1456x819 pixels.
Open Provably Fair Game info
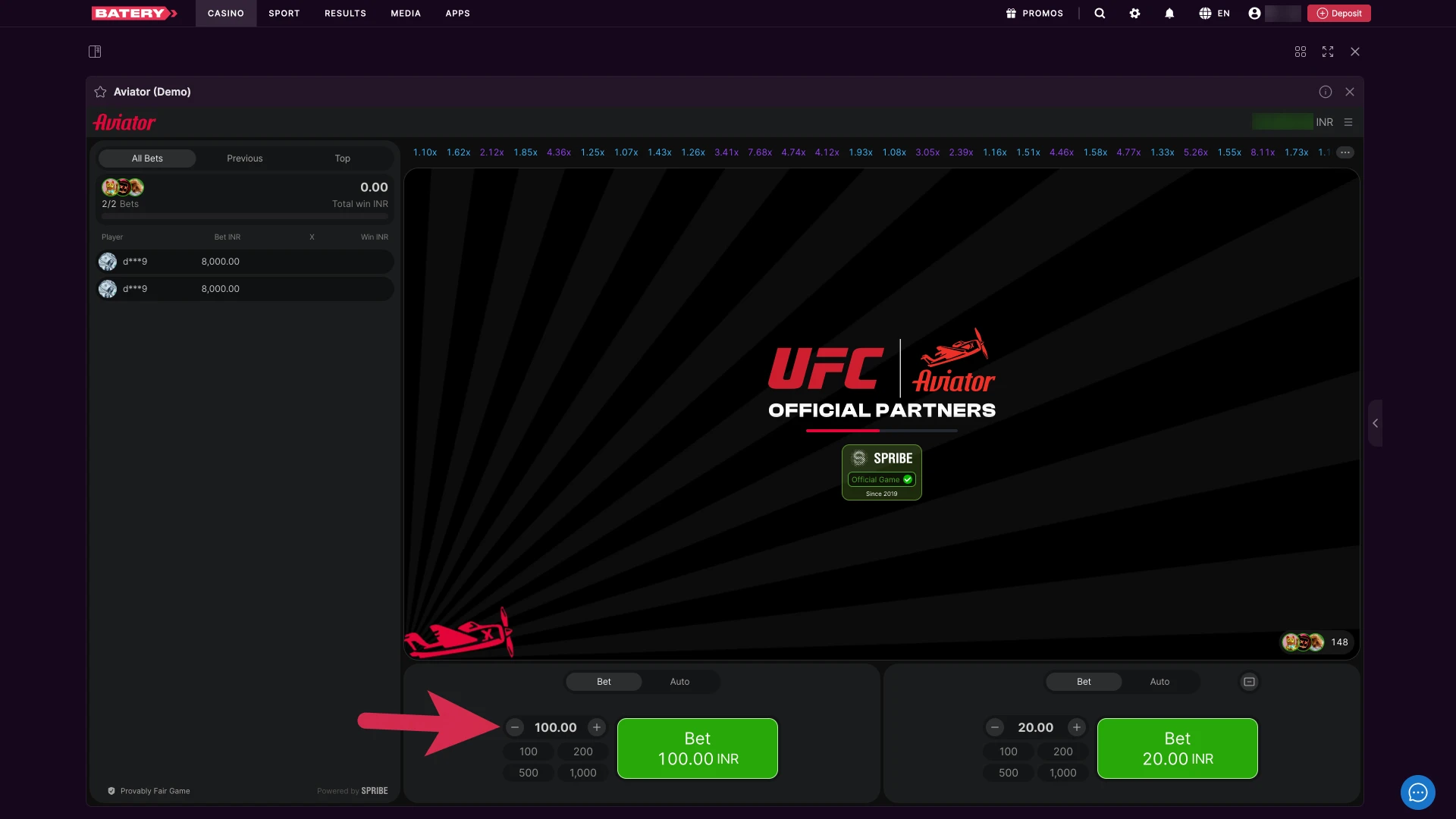click(x=149, y=791)
